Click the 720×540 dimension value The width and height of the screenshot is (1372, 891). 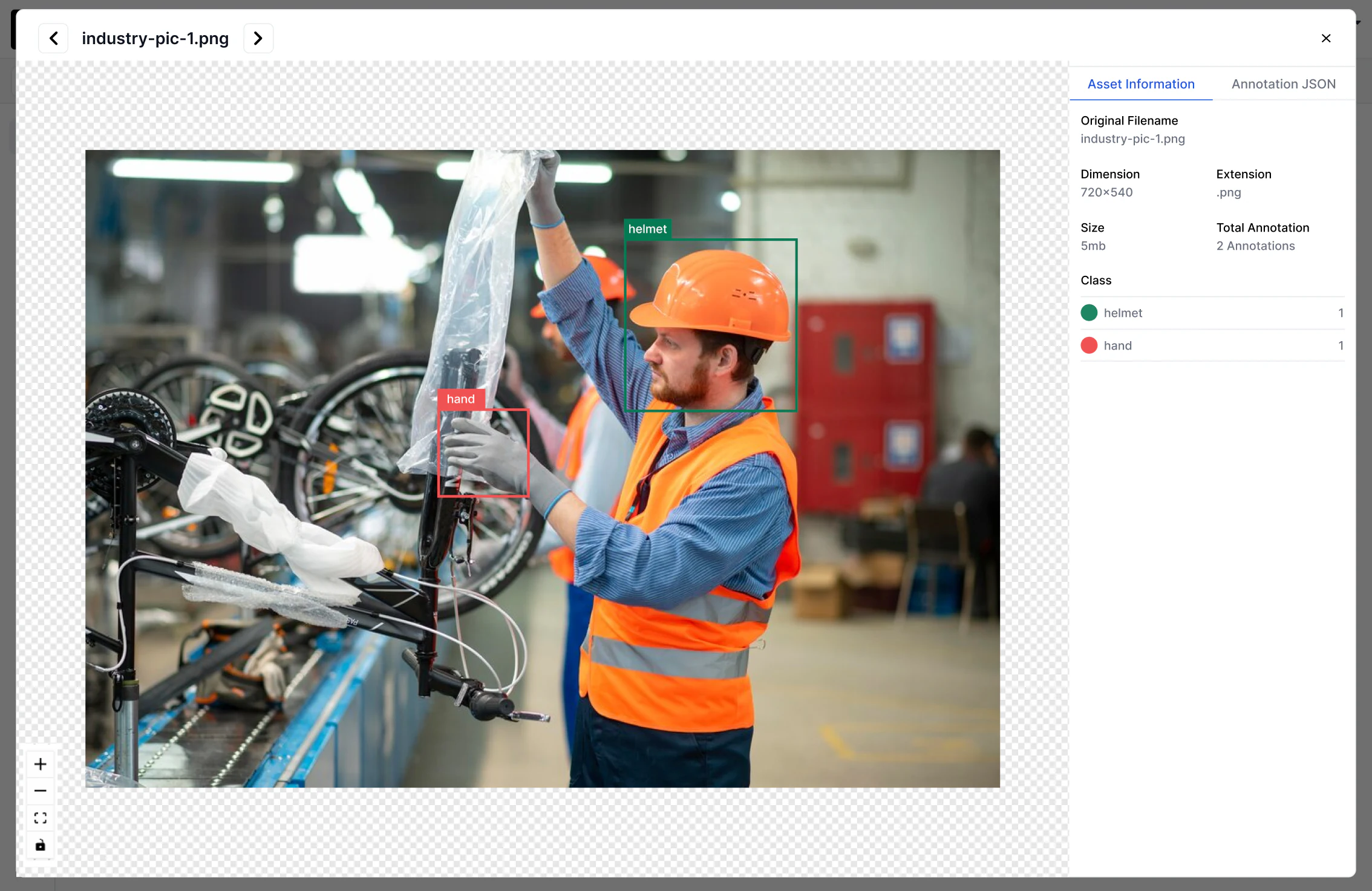click(x=1106, y=192)
